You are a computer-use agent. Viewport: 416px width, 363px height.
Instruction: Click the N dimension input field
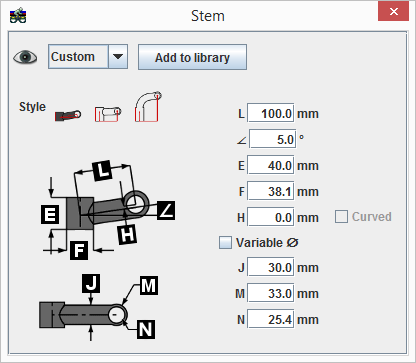pos(271,319)
